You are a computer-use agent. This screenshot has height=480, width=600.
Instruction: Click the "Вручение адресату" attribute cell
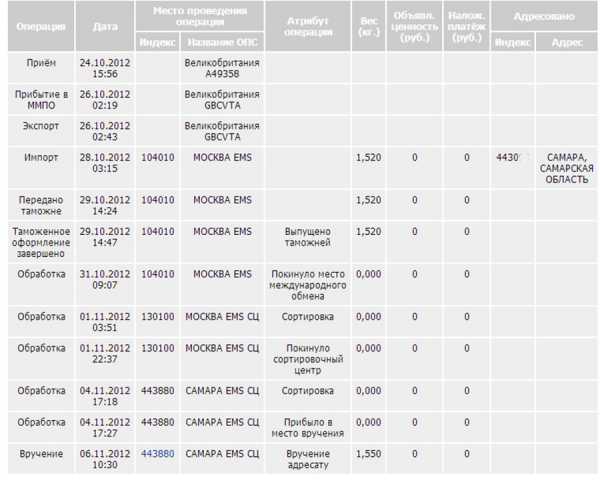[308, 459]
